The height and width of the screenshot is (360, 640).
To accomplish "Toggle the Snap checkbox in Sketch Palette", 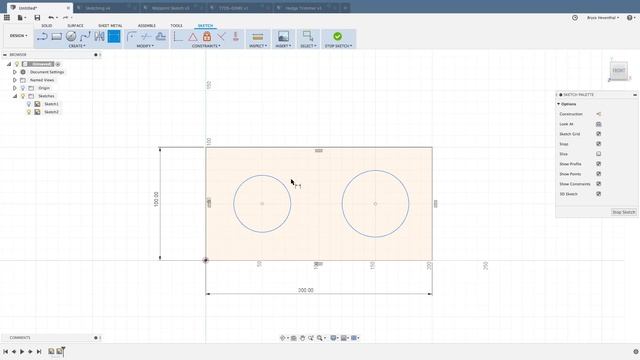I will (x=598, y=144).
